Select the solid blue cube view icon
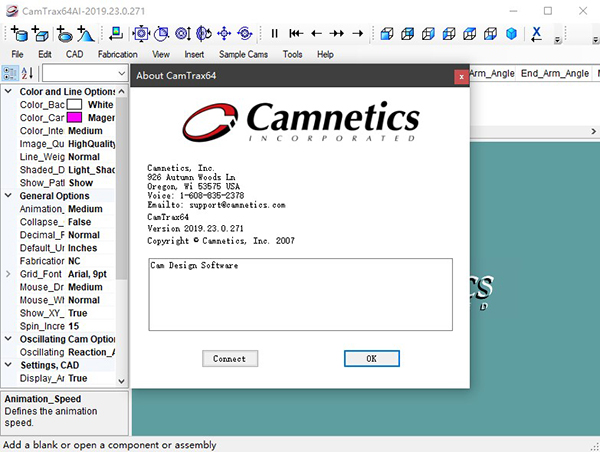The height and width of the screenshot is (452, 600). coord(511,33)
